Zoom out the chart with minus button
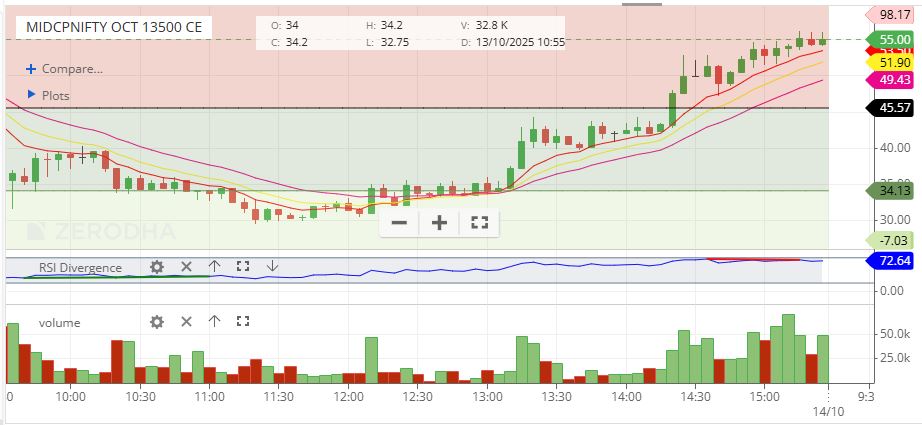 [399, 222]
